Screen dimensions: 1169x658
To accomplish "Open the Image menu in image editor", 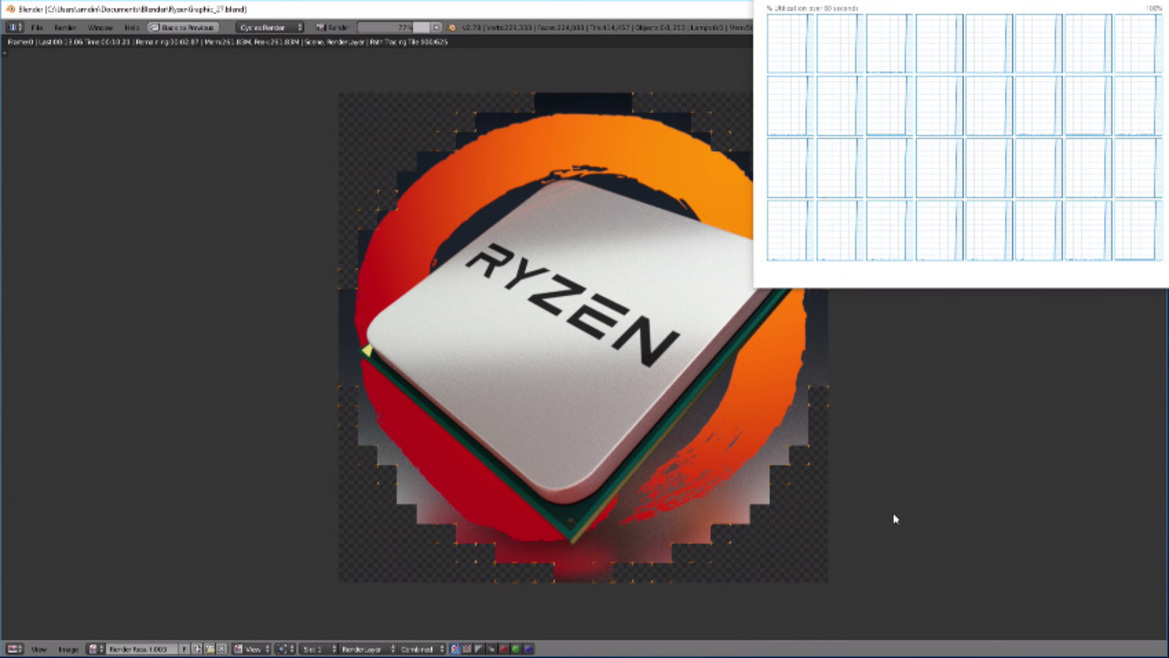I will [x=68, y=649].
